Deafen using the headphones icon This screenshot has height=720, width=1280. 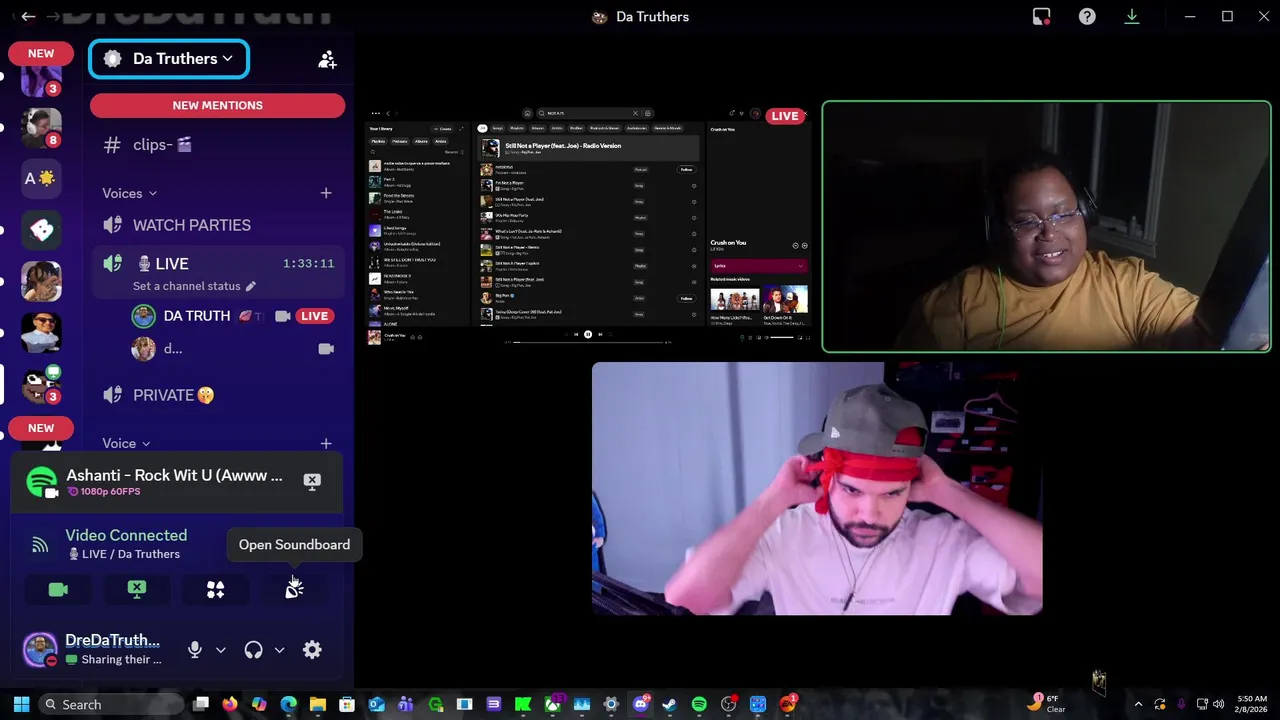(253, 650)
